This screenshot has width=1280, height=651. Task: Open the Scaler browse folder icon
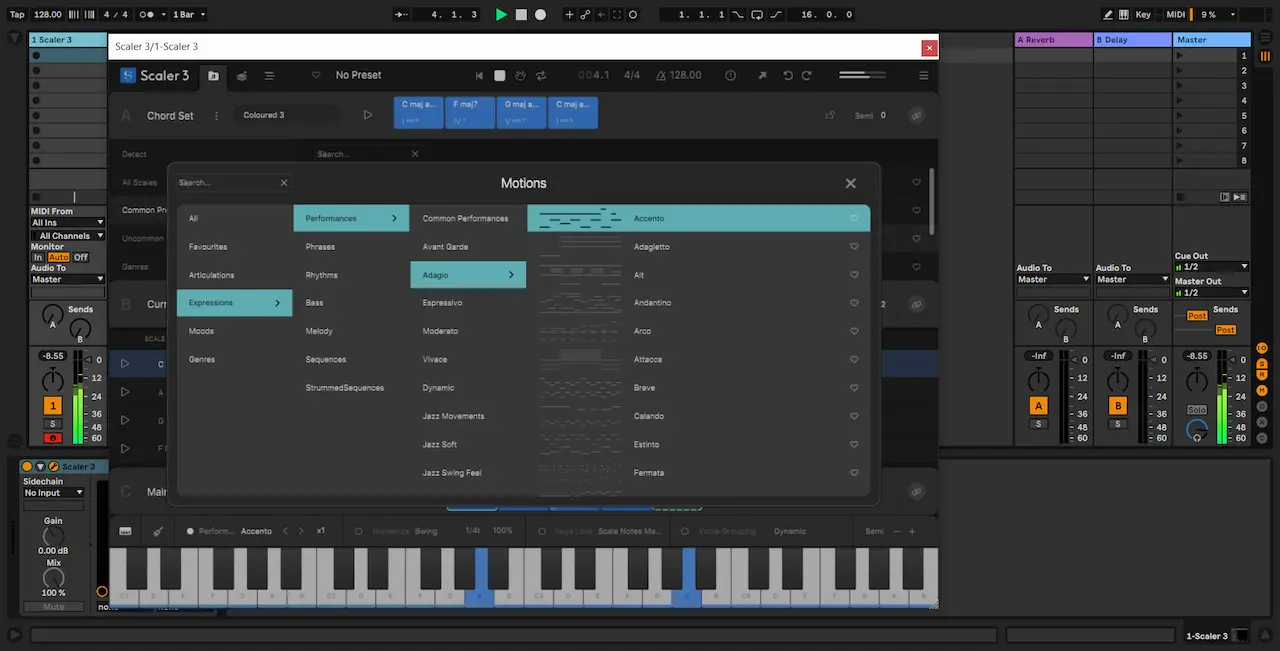[x=213, y=75]
